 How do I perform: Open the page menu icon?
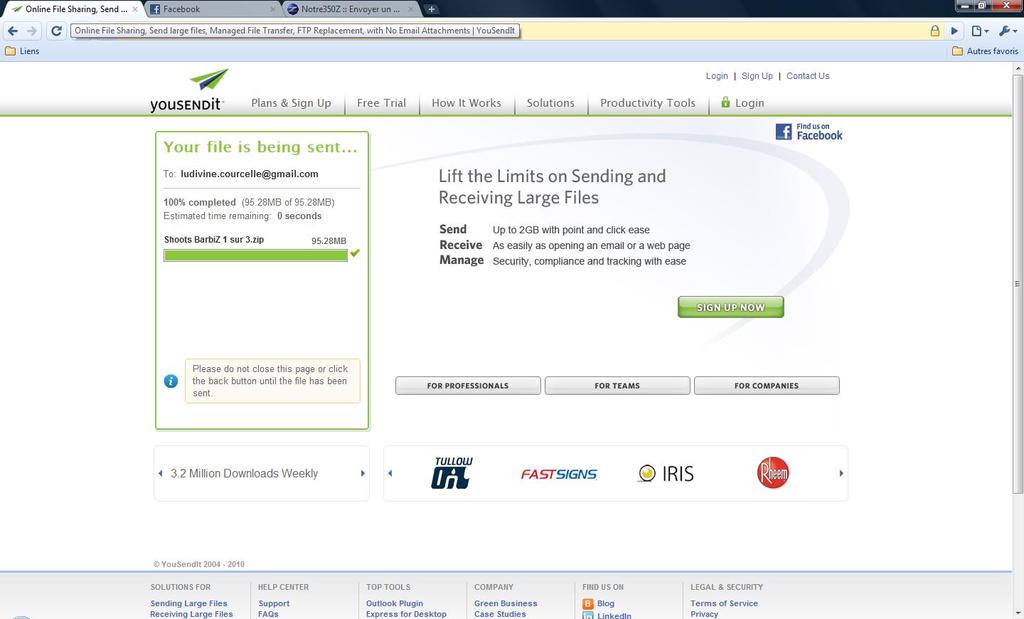coord(980,31)
